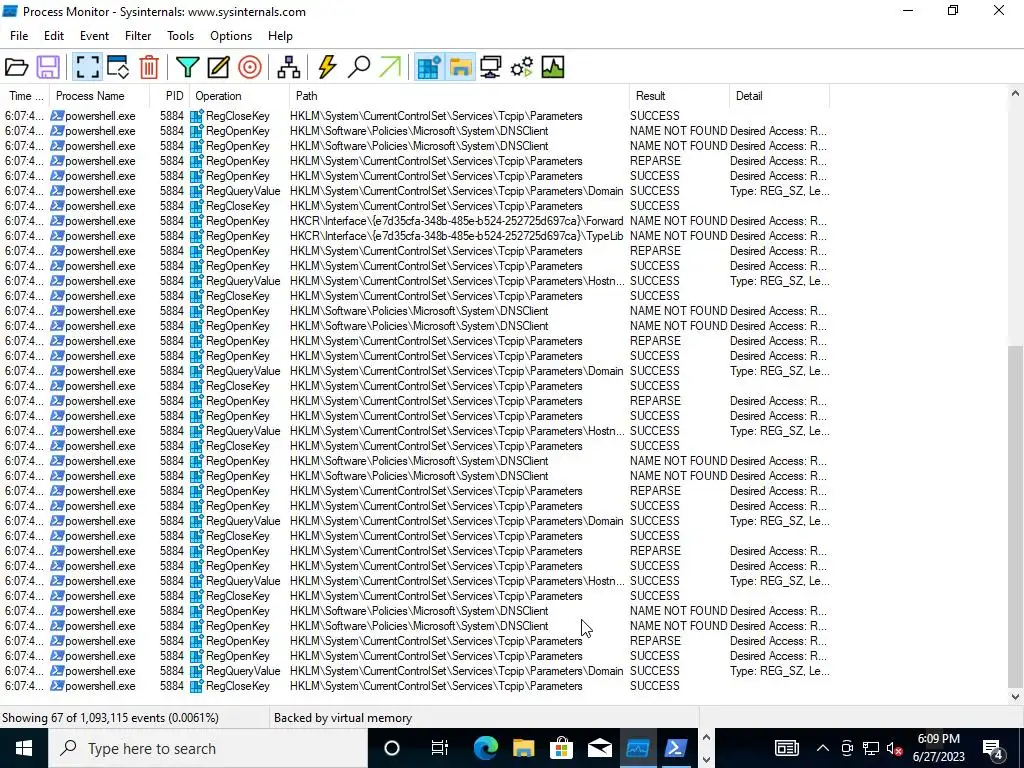This screenshot has width=1024, height=768.
Task: Sort by PID column header
Action: 170,95
